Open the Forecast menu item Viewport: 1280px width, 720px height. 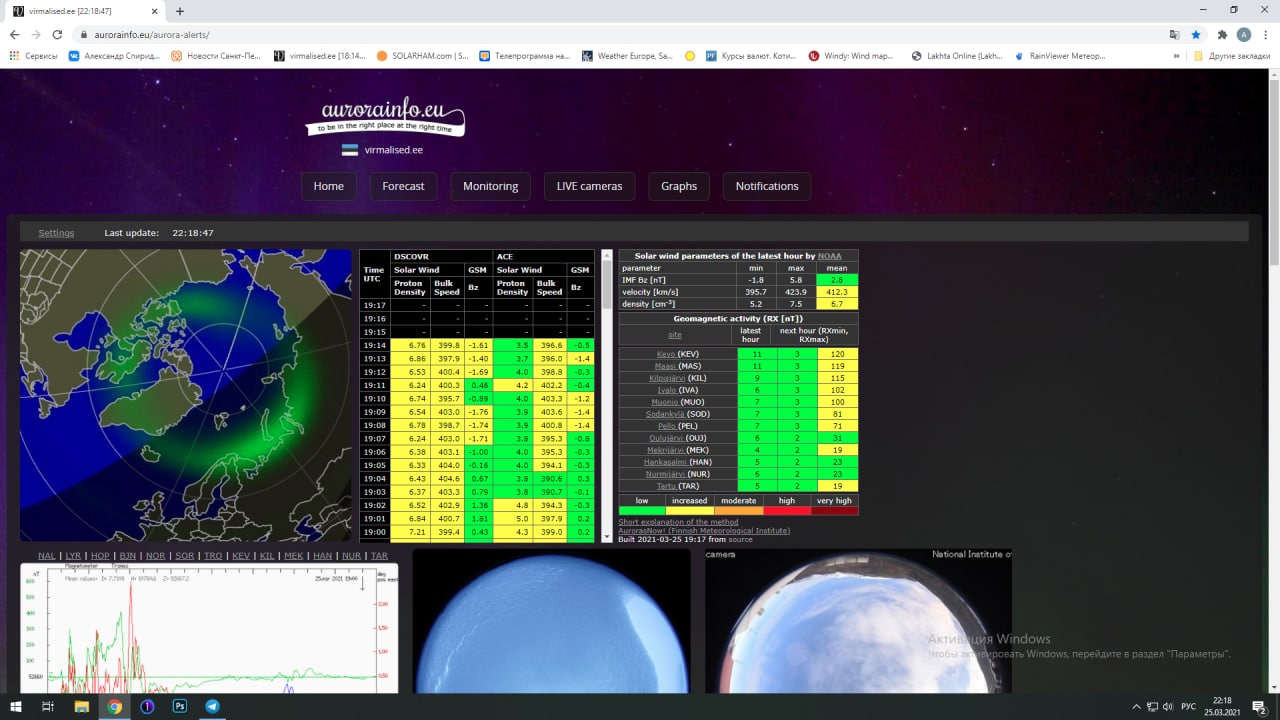coord(403,186)
